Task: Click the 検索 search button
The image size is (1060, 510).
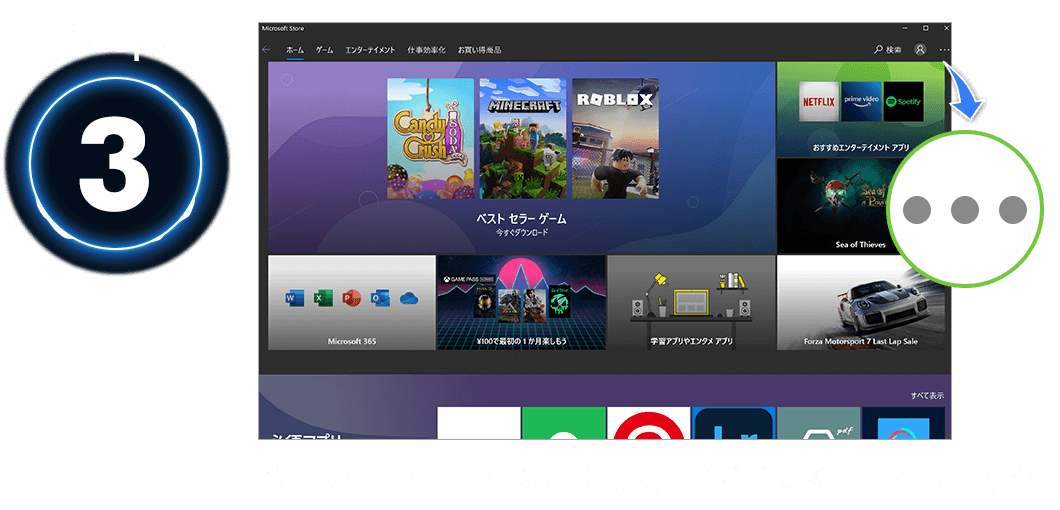Action: (x=888, y=49)
